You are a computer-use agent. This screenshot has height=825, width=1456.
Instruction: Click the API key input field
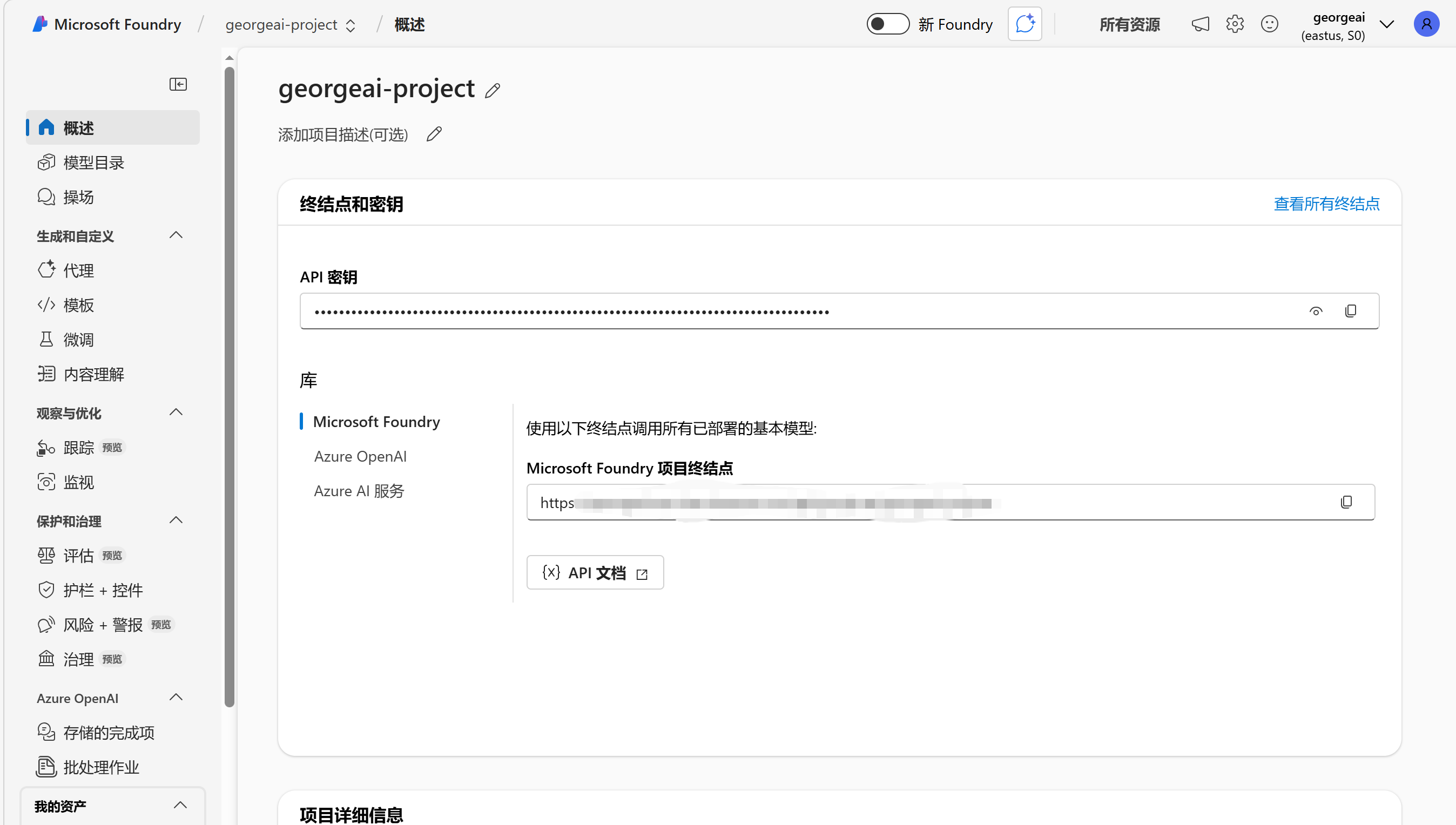(x=839, y=311)
